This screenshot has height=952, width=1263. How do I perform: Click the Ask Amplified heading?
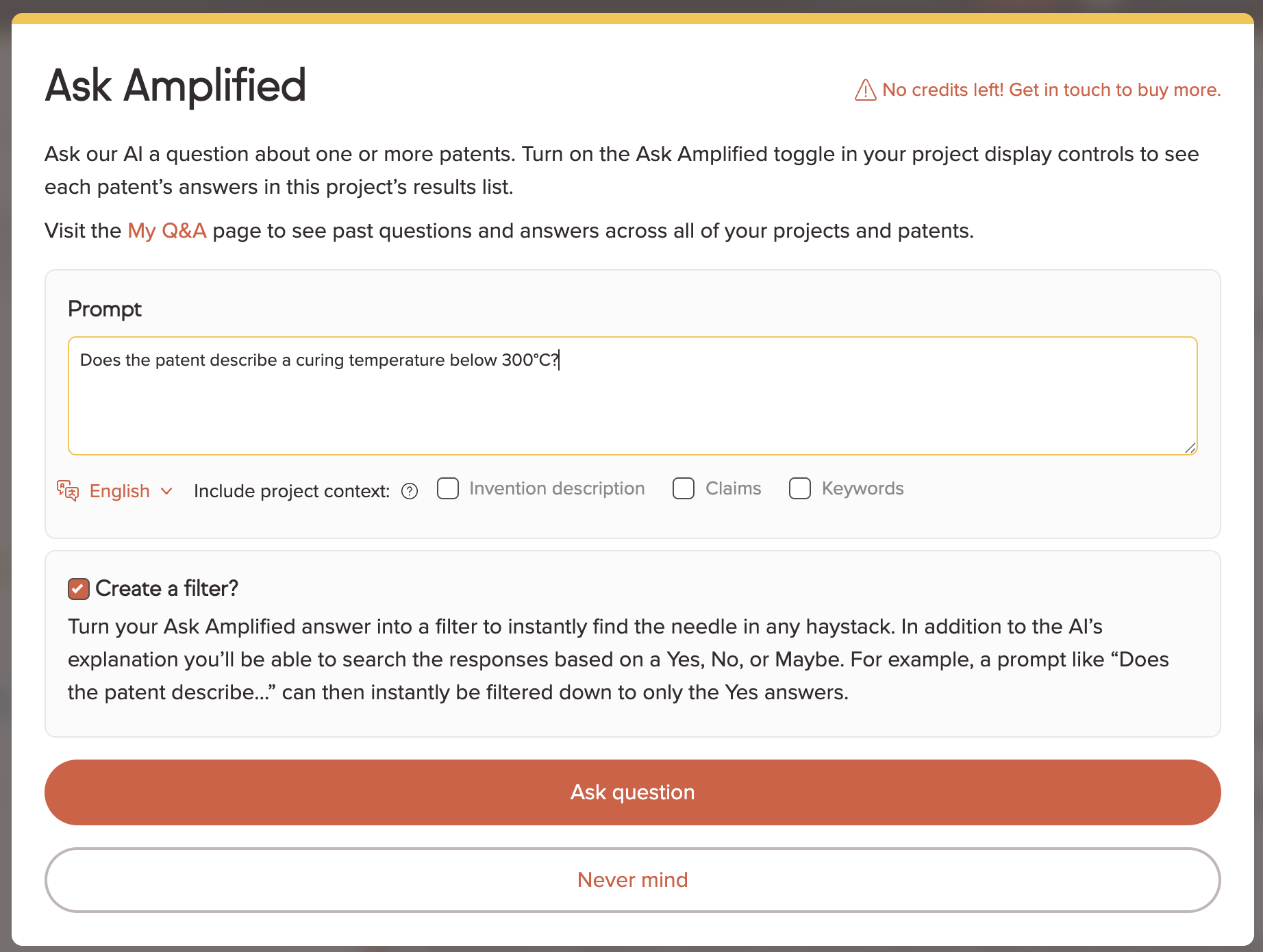point(175,86)
